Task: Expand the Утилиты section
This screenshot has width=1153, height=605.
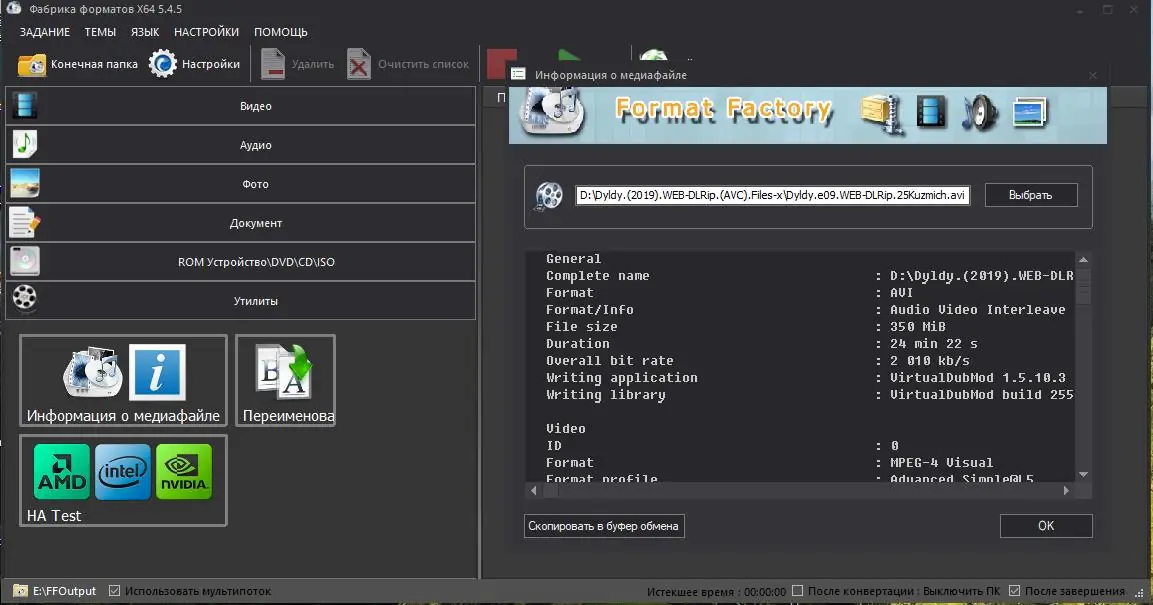Action: [x=256, y=300]
